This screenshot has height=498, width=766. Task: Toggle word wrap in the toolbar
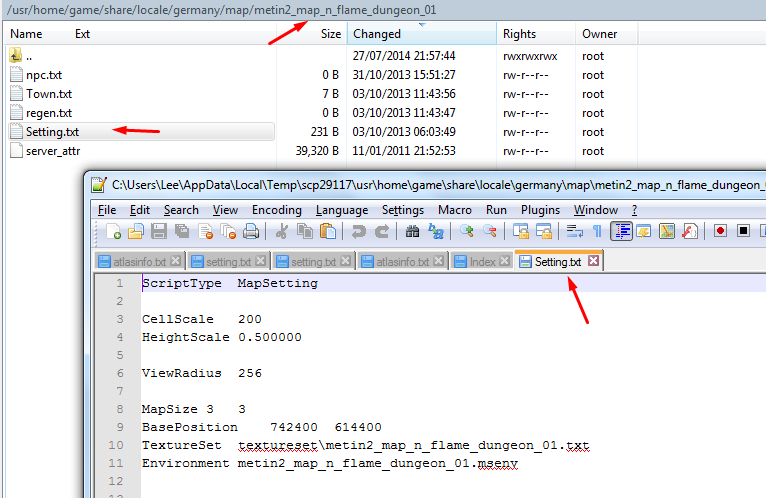pos(574,231)
